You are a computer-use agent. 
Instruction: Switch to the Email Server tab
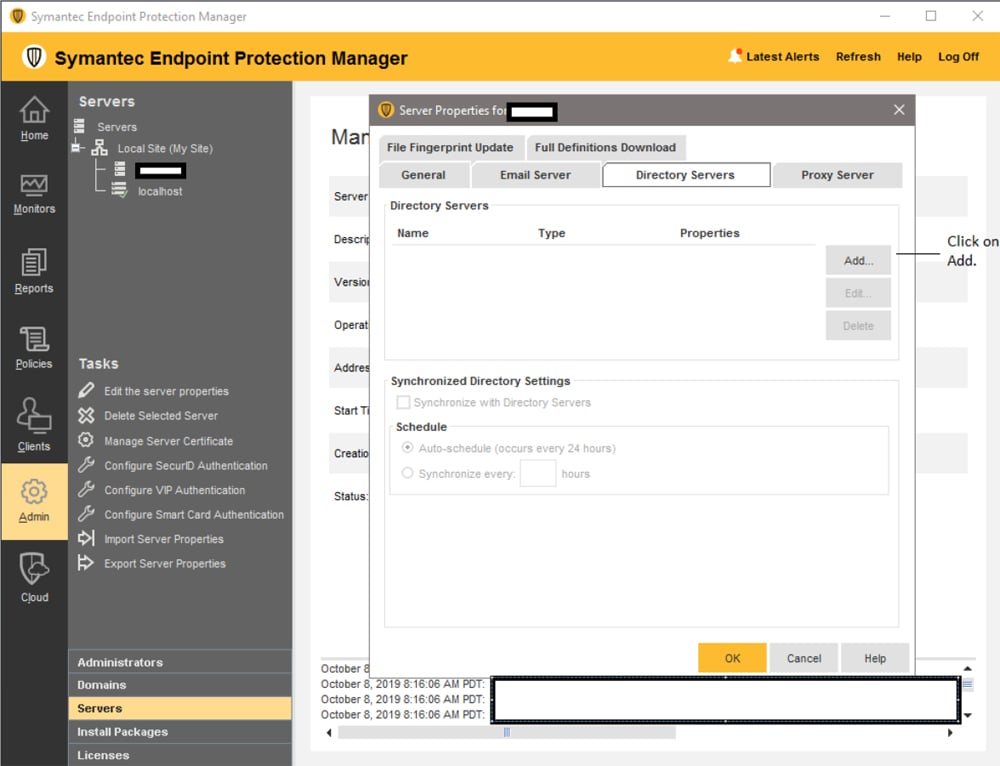point(536,174)
